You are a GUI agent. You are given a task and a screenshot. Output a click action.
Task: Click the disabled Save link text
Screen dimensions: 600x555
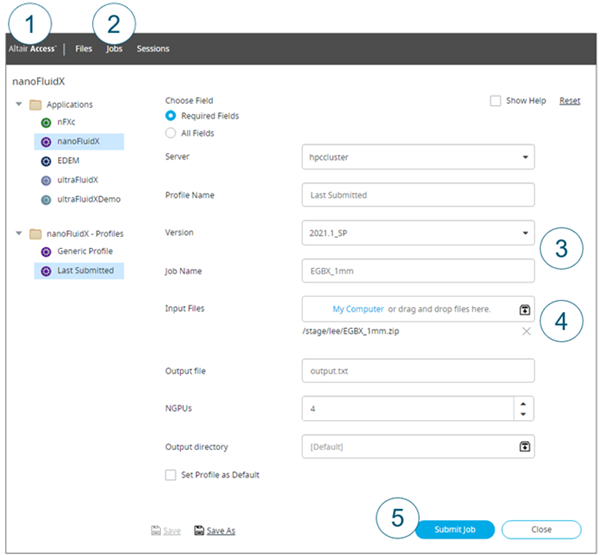coord(172,531)
